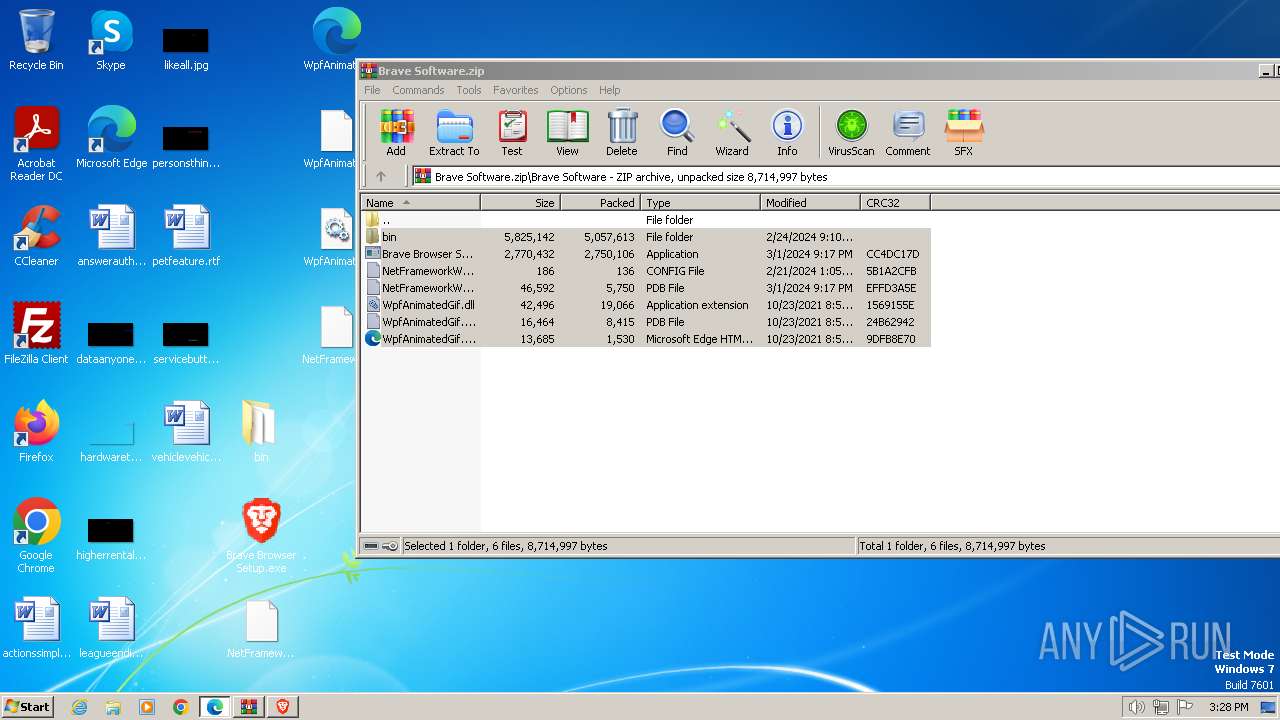The height and width of the screenshot is (720, 1280).
Task: Open the Favorites menu
Action: coord(515,90)
